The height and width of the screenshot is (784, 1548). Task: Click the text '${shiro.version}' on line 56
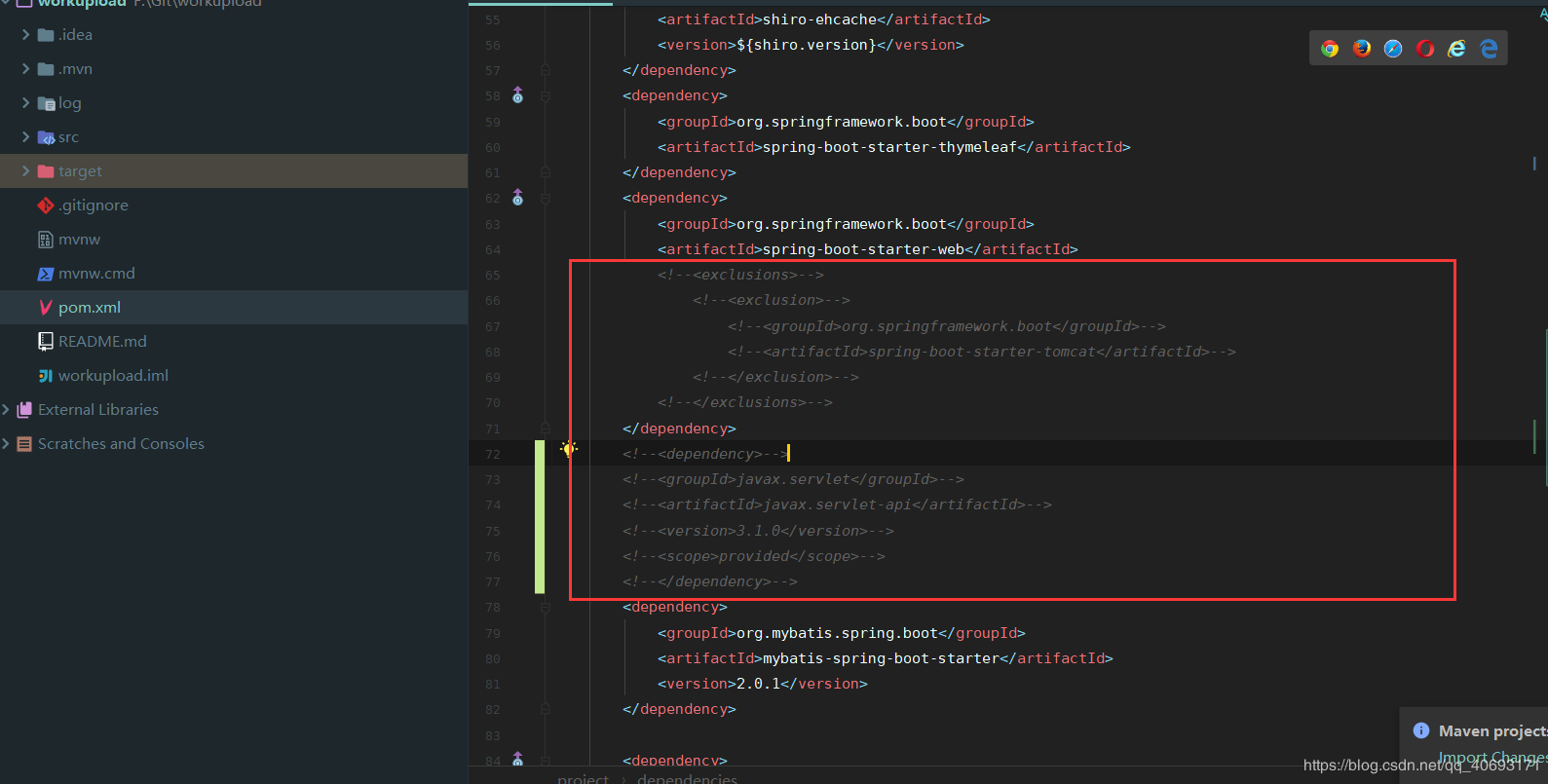click(807, 45)
